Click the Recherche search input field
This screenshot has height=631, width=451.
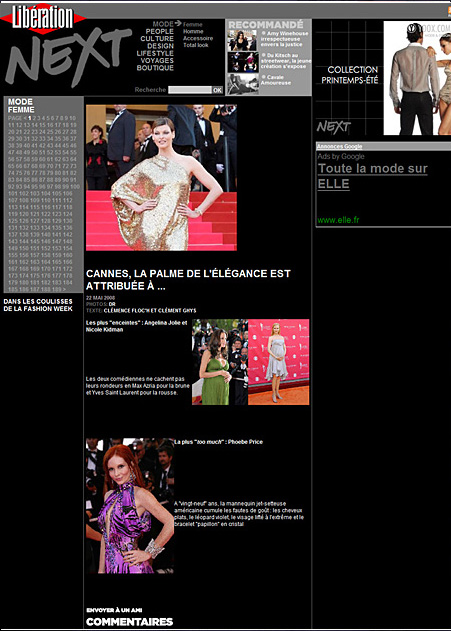[x=190, y=90]
